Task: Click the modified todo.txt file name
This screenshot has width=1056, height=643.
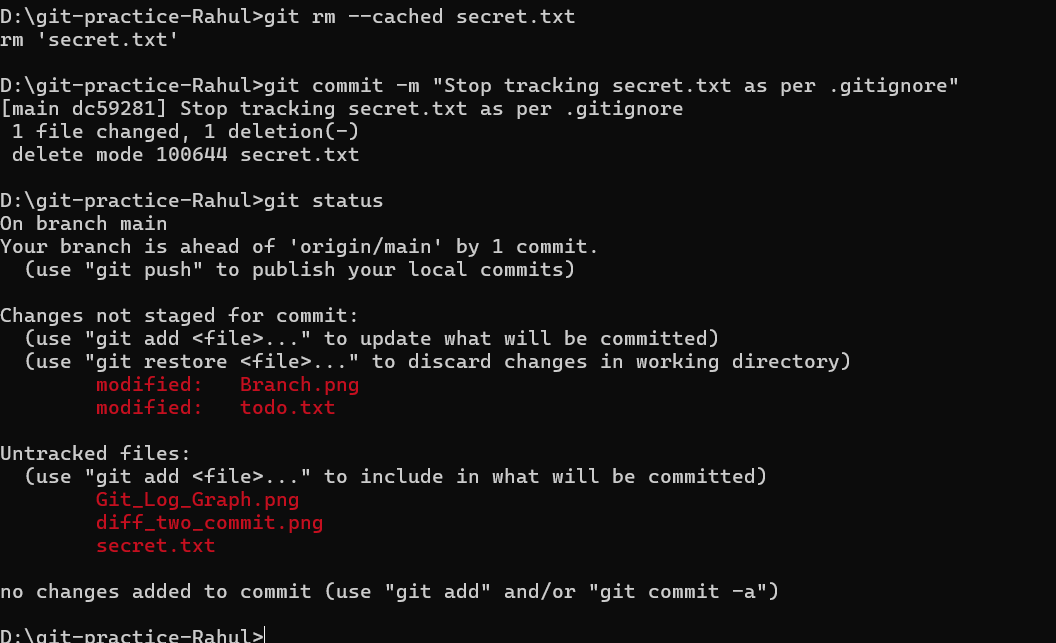Action: point(287,408)
